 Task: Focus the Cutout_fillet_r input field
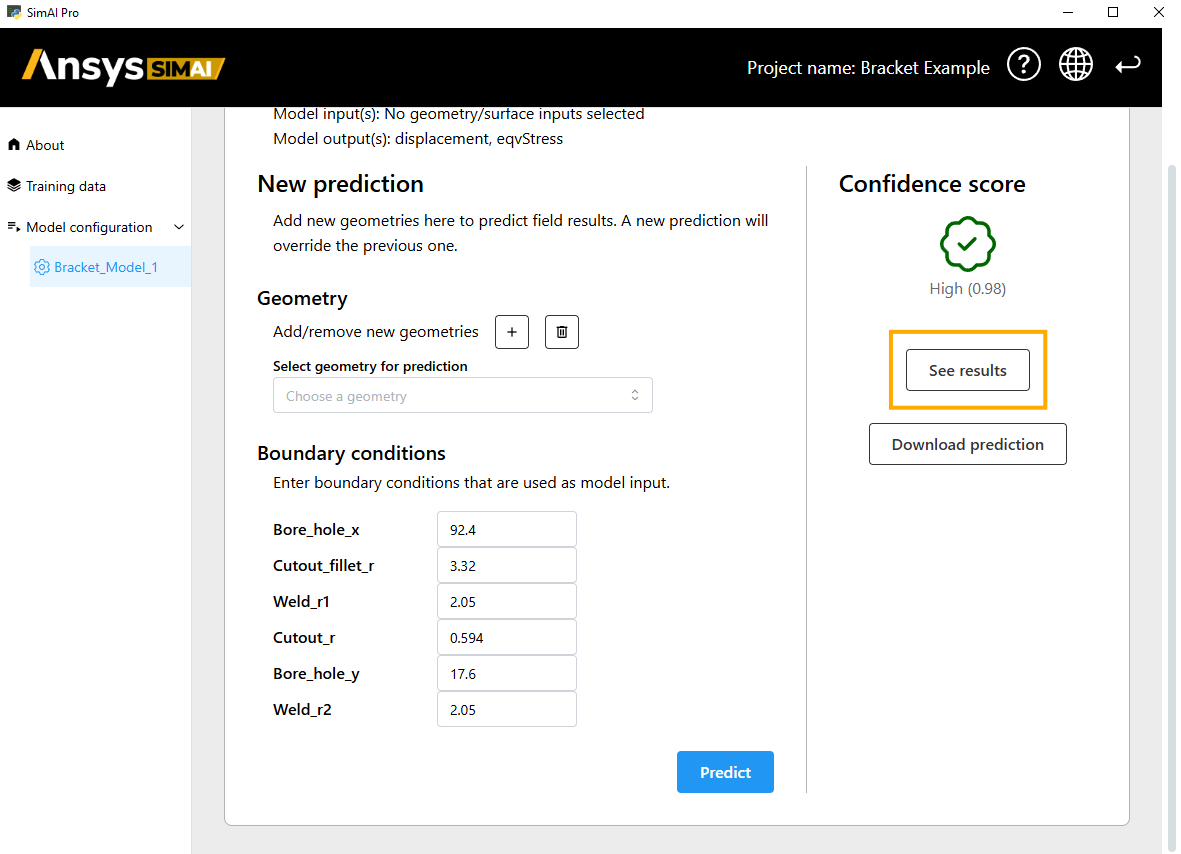[x=506, y=565]
